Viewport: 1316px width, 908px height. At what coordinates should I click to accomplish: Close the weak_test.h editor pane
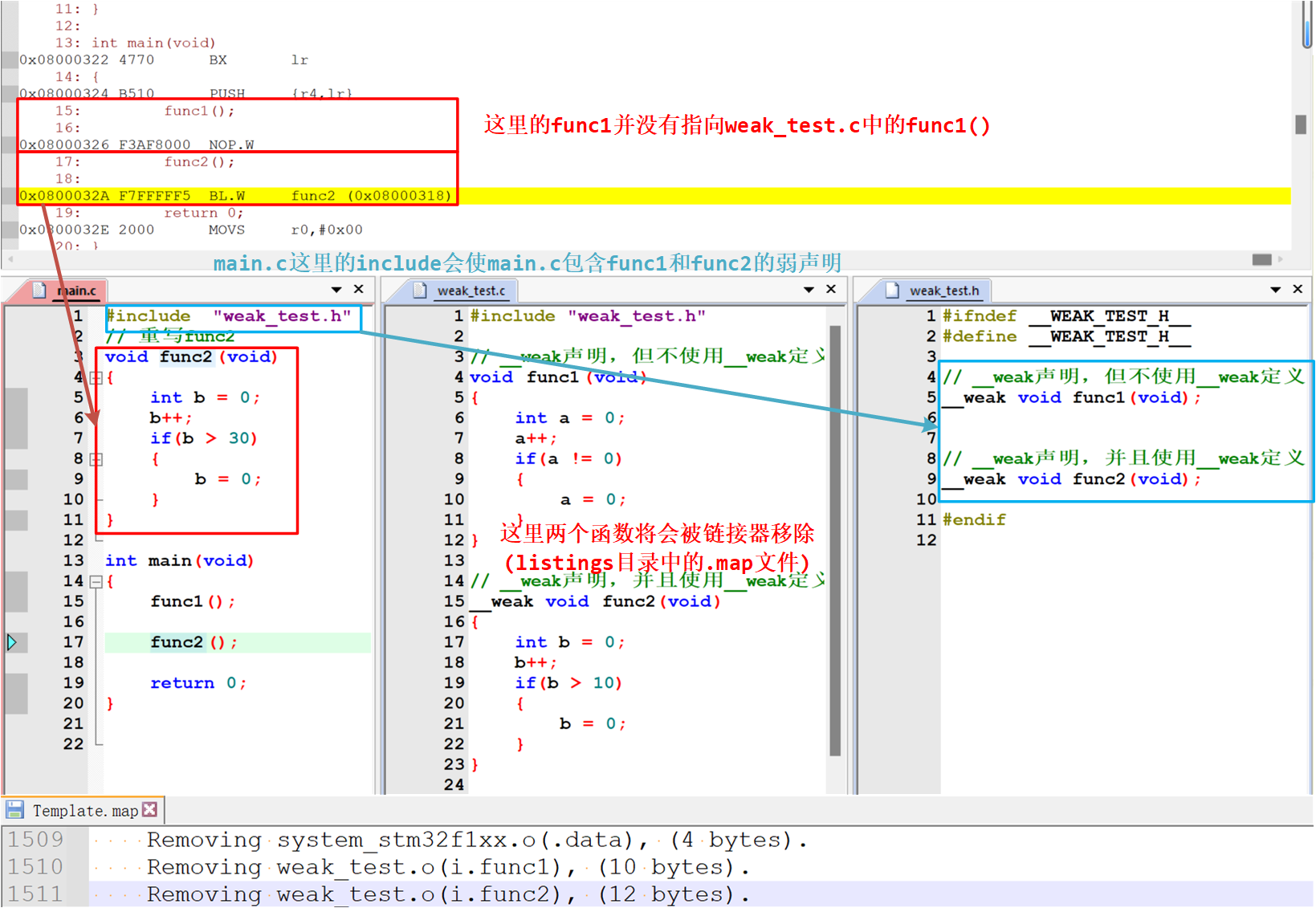(x=1298, y=289)
